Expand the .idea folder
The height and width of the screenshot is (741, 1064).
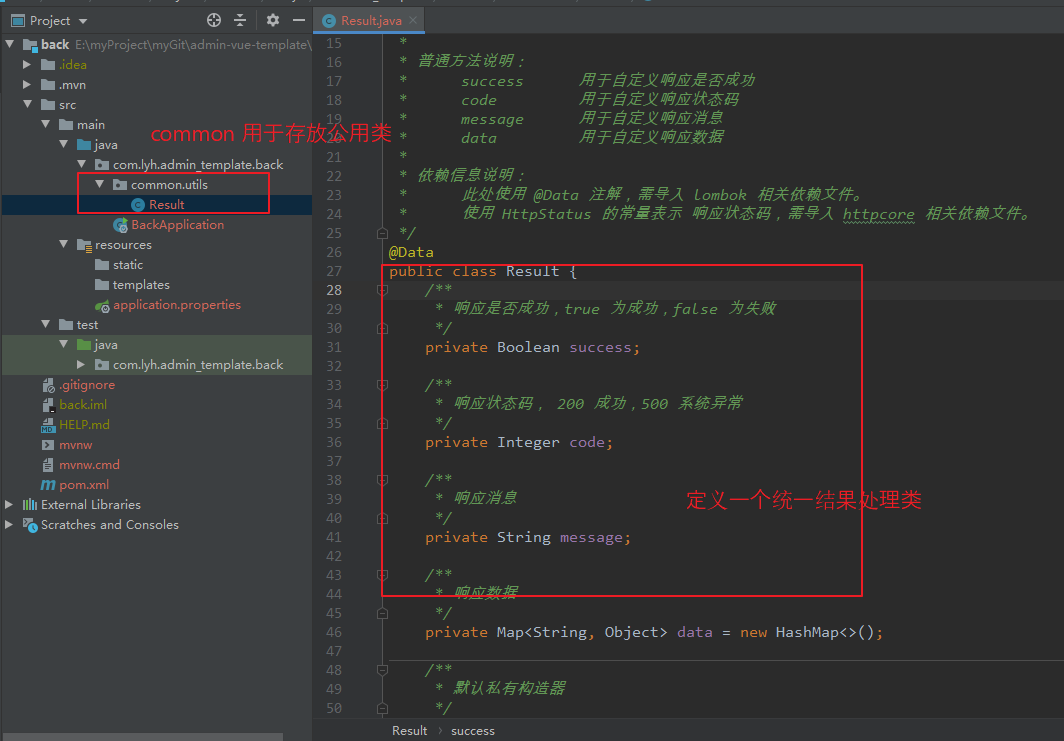pos(26,64)
